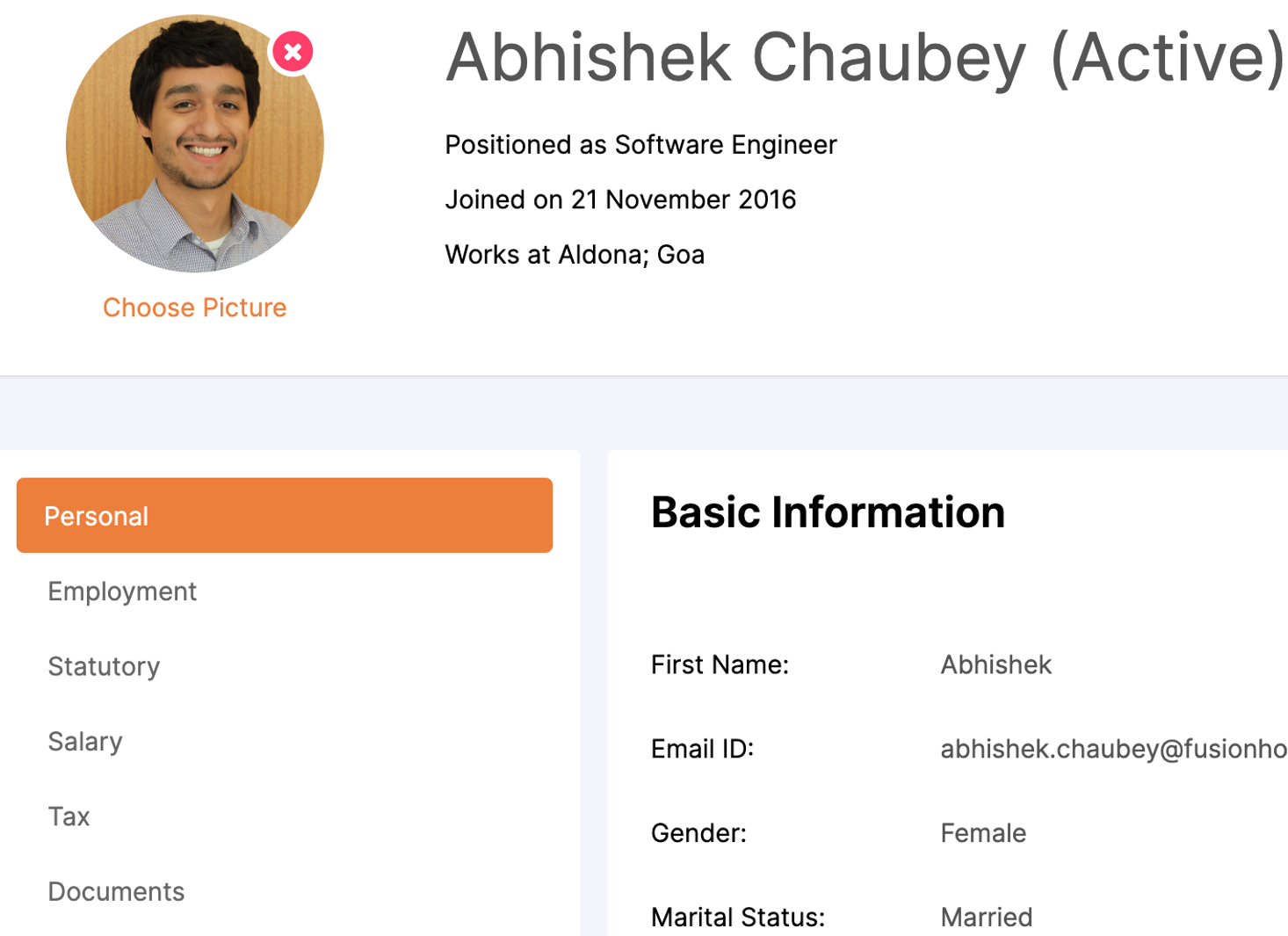Remove the profile picture with red X icon

[293, 53]
